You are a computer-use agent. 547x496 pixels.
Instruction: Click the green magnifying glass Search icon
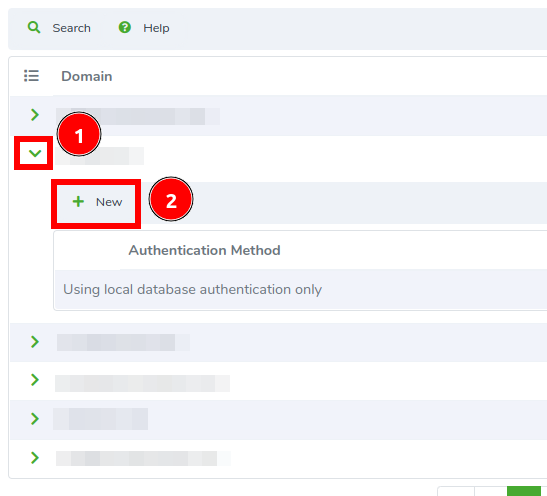34,27
